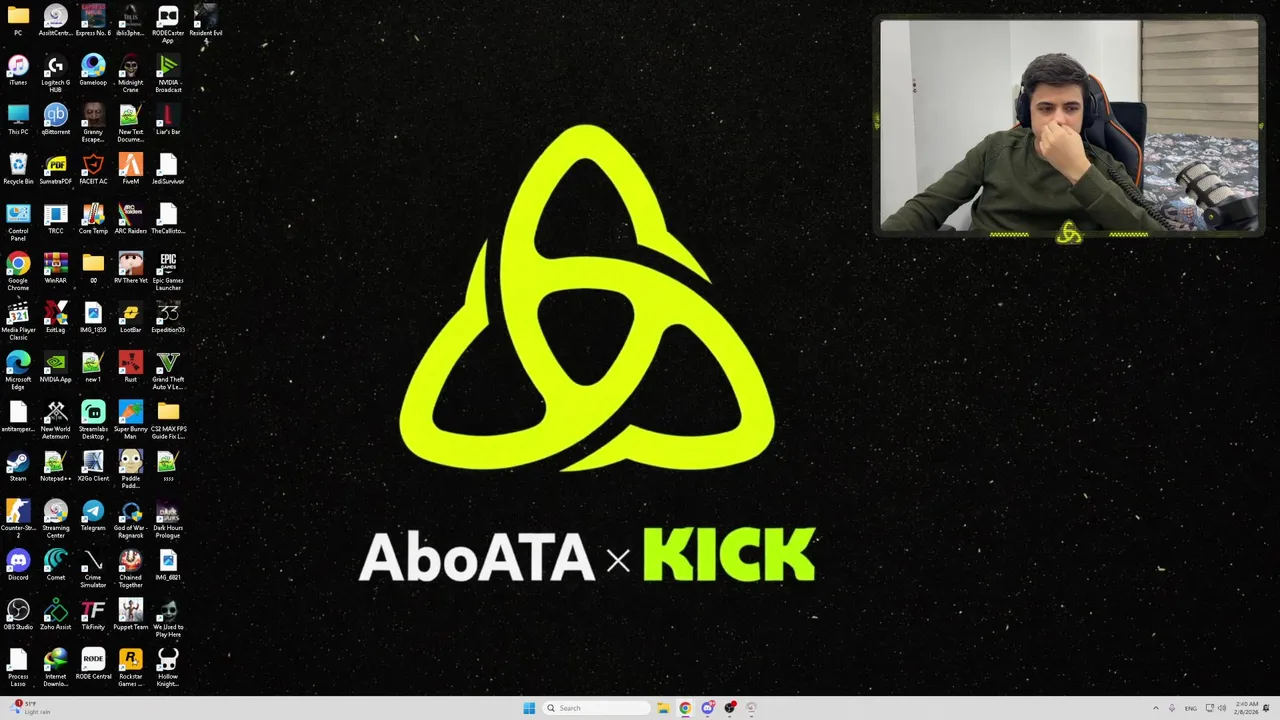Open the Control Panel shortcut
The width and height of the screenshot is (1280, 720).
pos(18,223)
